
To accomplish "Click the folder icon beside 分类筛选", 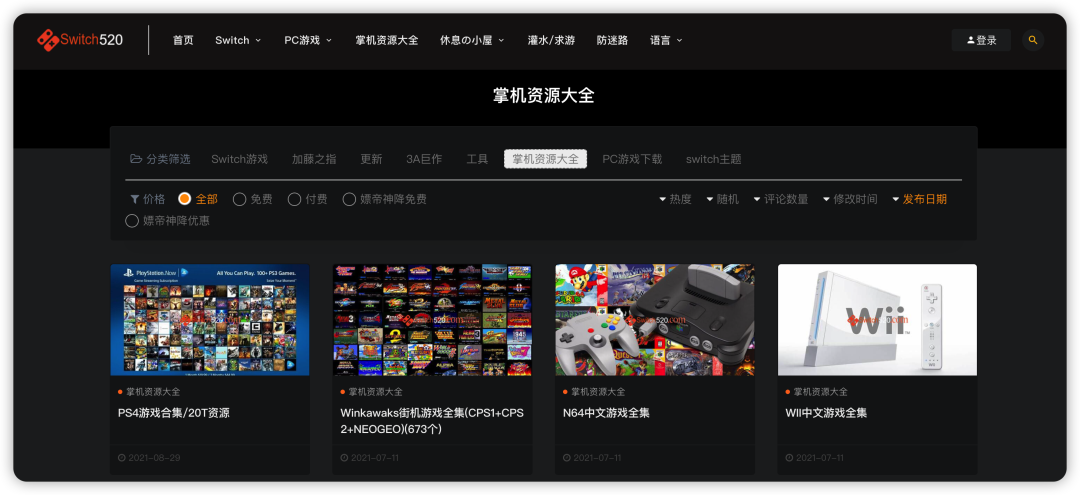I will (x=136, y=159).
